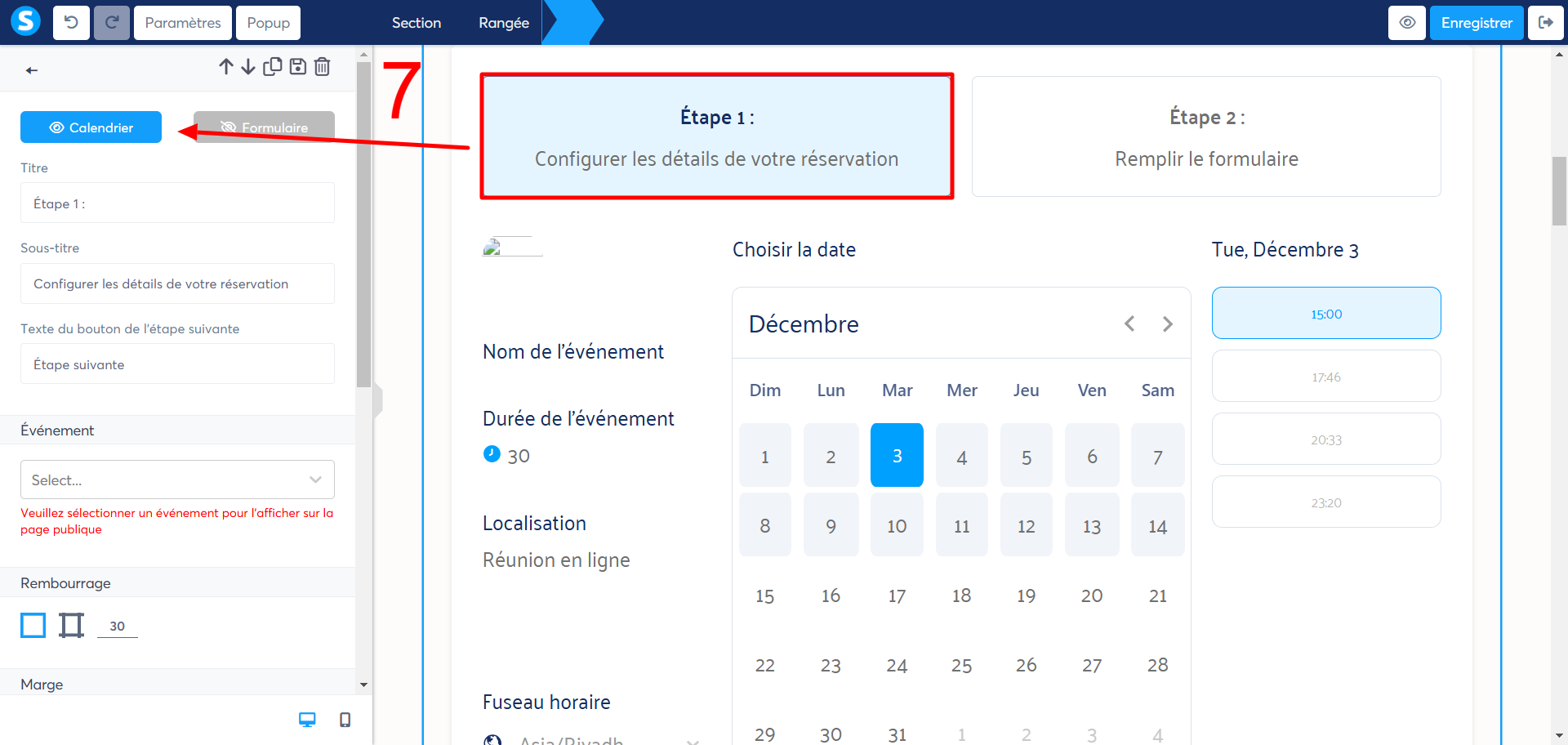Open the Événement Select dropdown

177,480
